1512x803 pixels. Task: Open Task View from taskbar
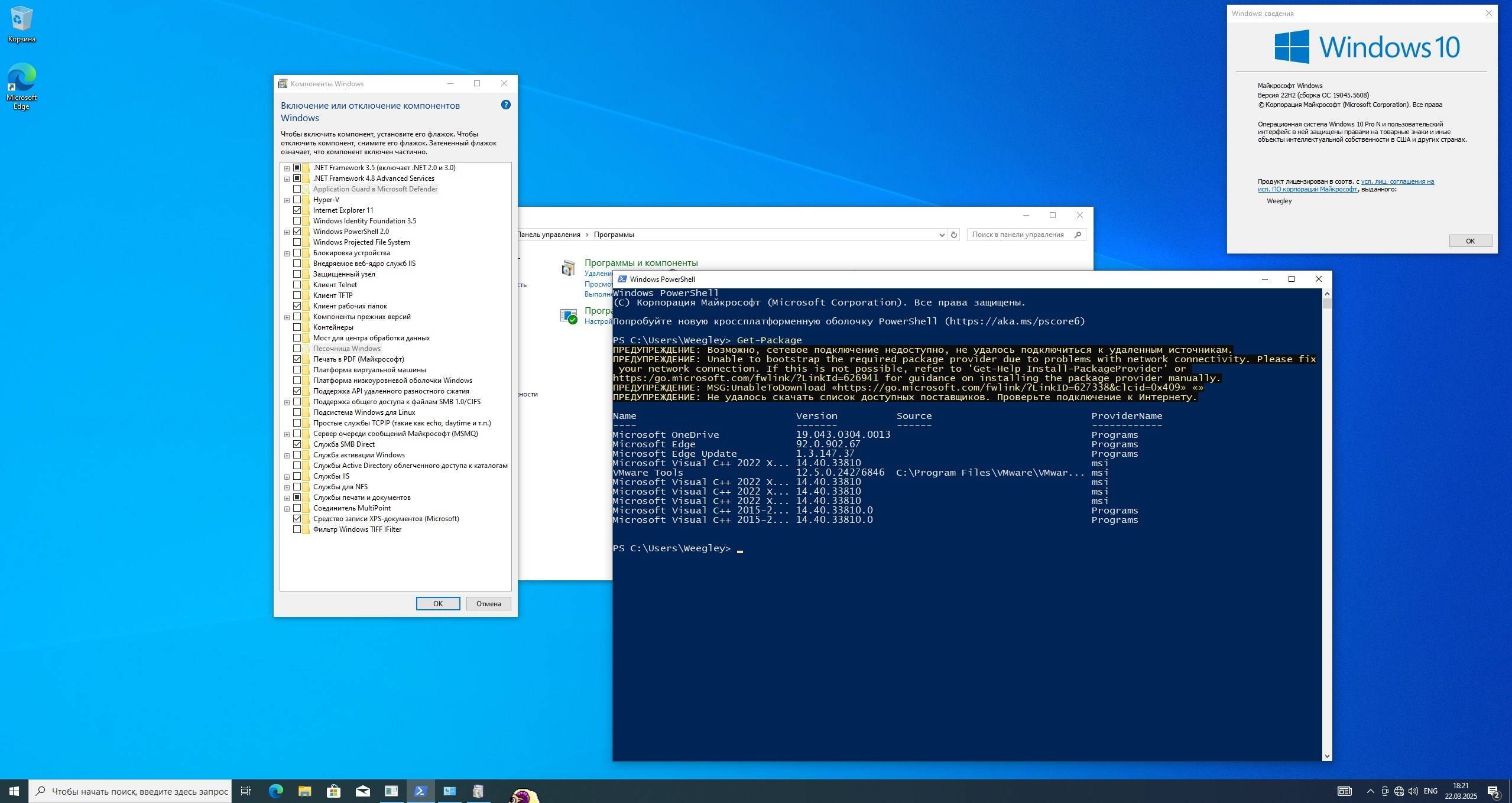tap(246, 791)
